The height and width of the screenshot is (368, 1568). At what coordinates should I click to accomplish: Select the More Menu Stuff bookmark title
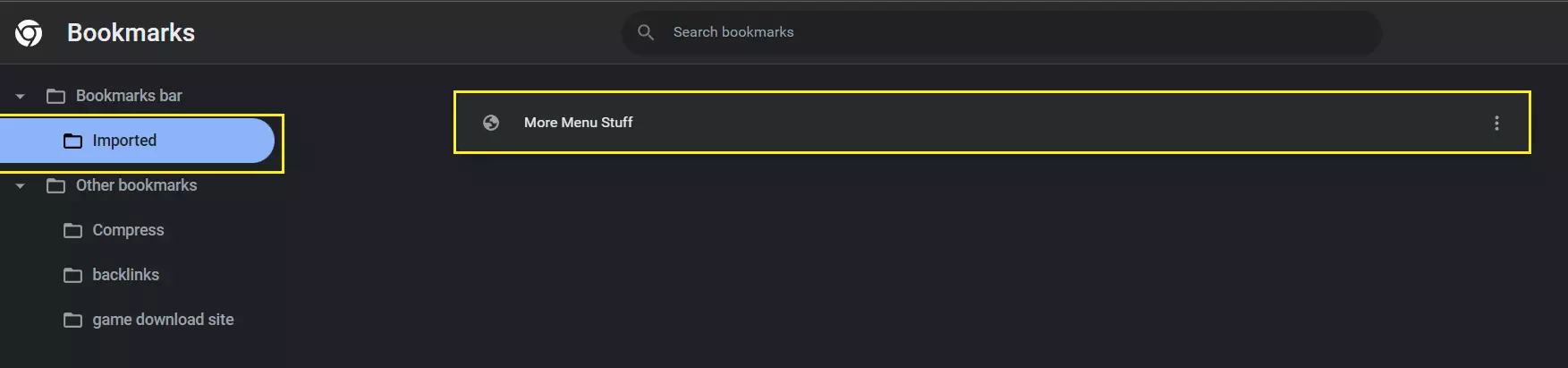[x=578, y=123]
